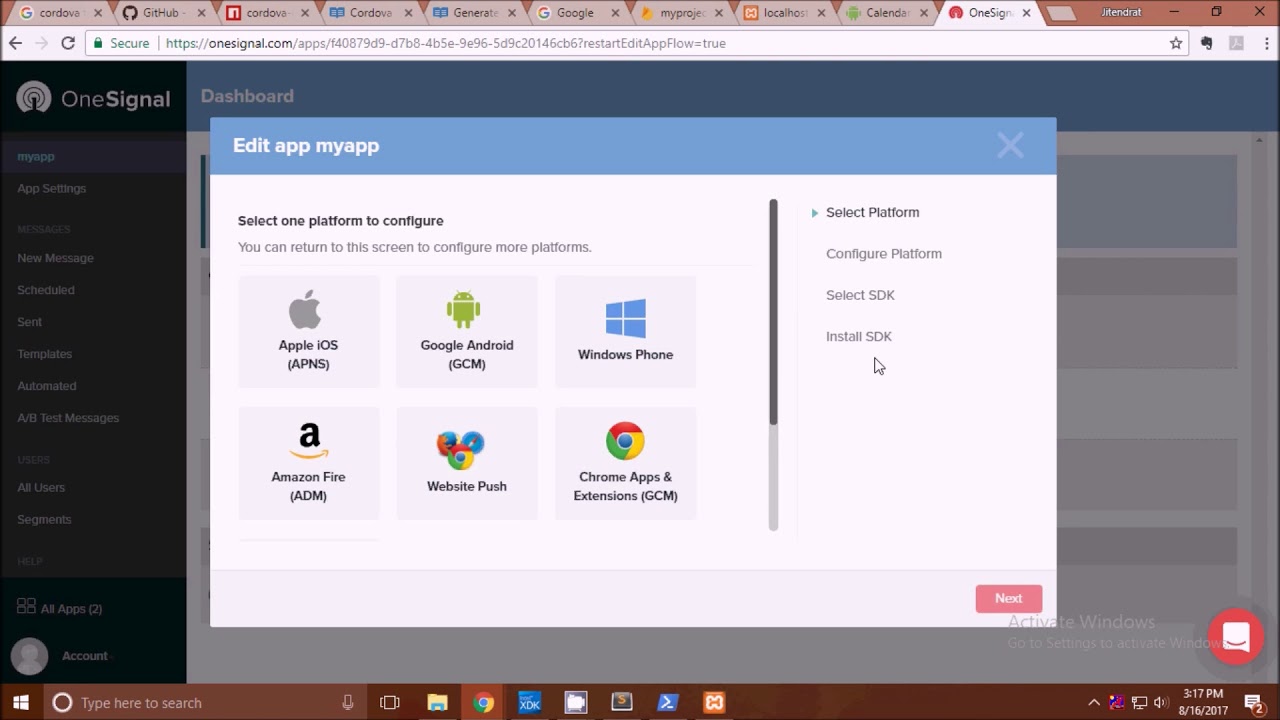Open Segments in sidebar
Image resolution: width=1280 pixels, height=720 pixels.
pos(44,520)
